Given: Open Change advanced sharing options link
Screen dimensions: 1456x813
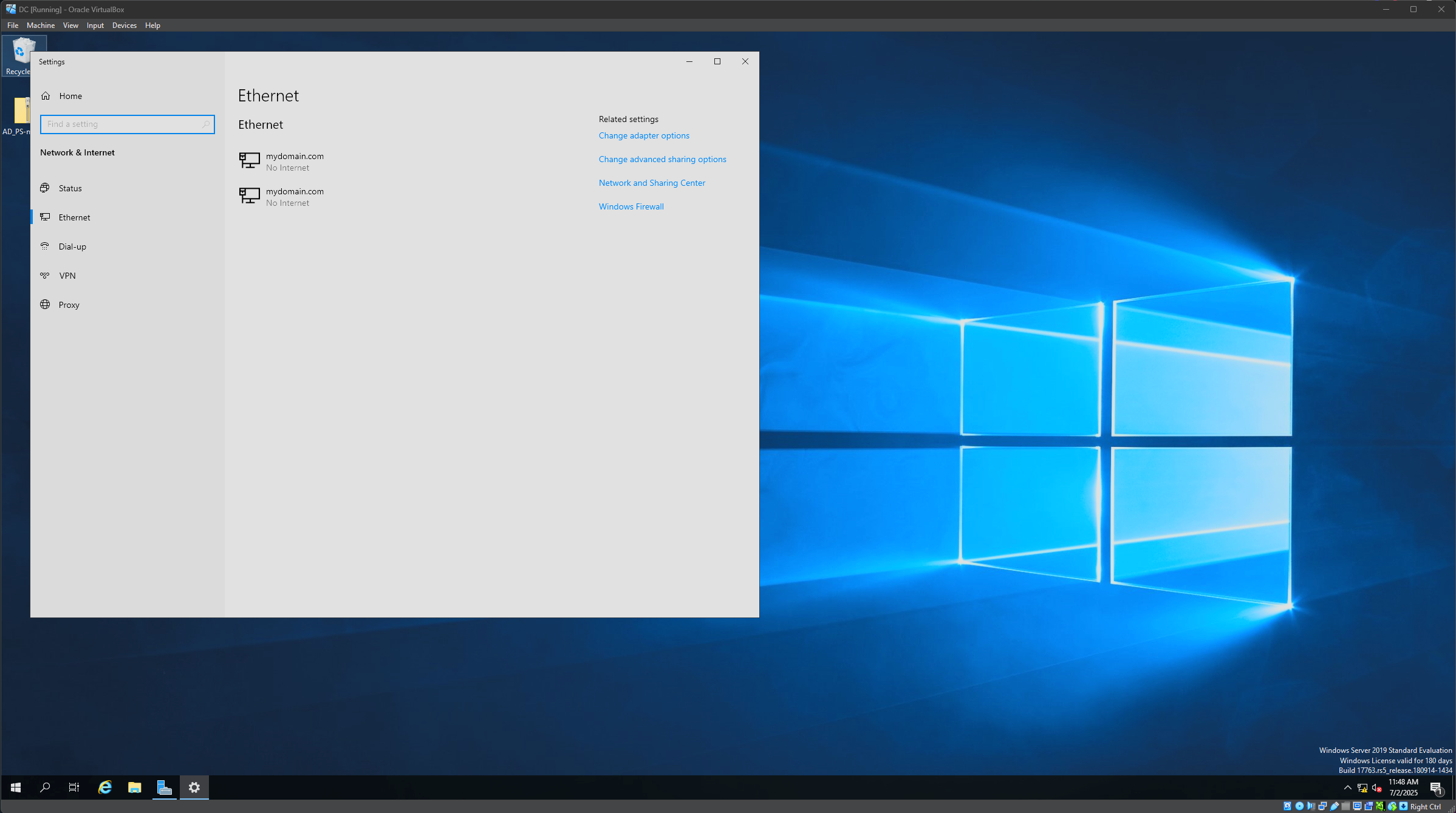Looking at the screenshot, I should click(663, 159).
